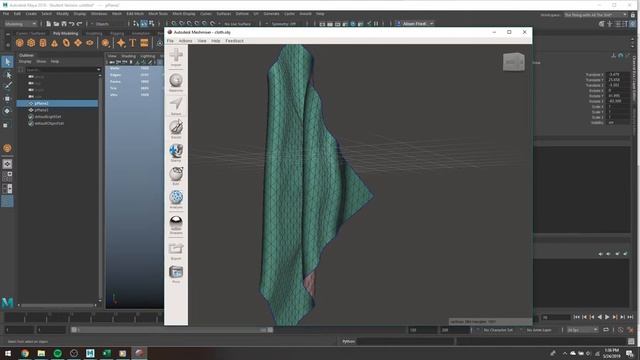The image size is (640, 360).
Task: Open the Outliner search filter dropdown arrow
Action: pyautogui.click(x=98, y=70)
